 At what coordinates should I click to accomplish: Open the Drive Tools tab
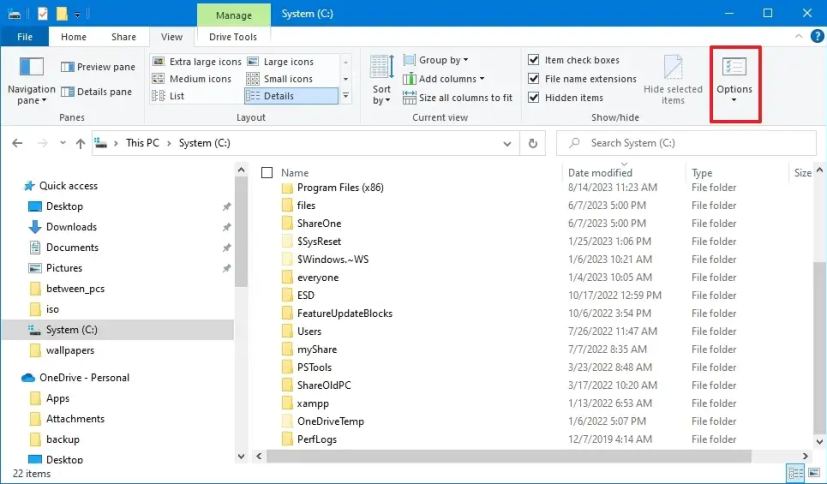(233, 36)
